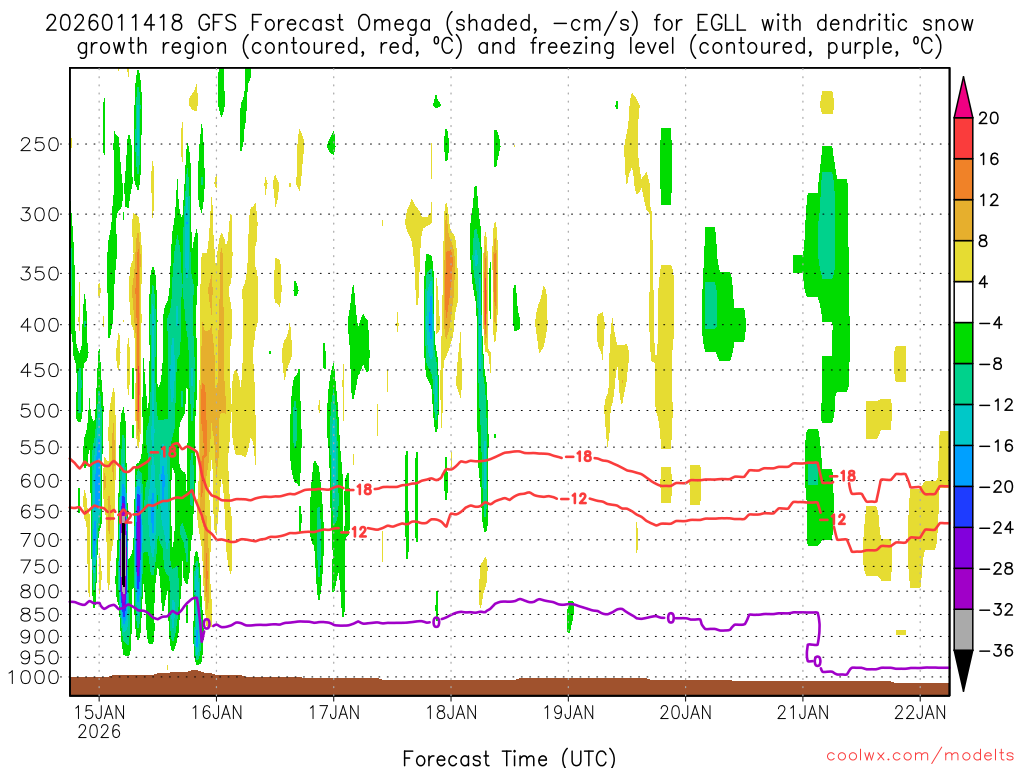
Task: Click the -12 contour label after 21JAN
Action: (833, 519)
